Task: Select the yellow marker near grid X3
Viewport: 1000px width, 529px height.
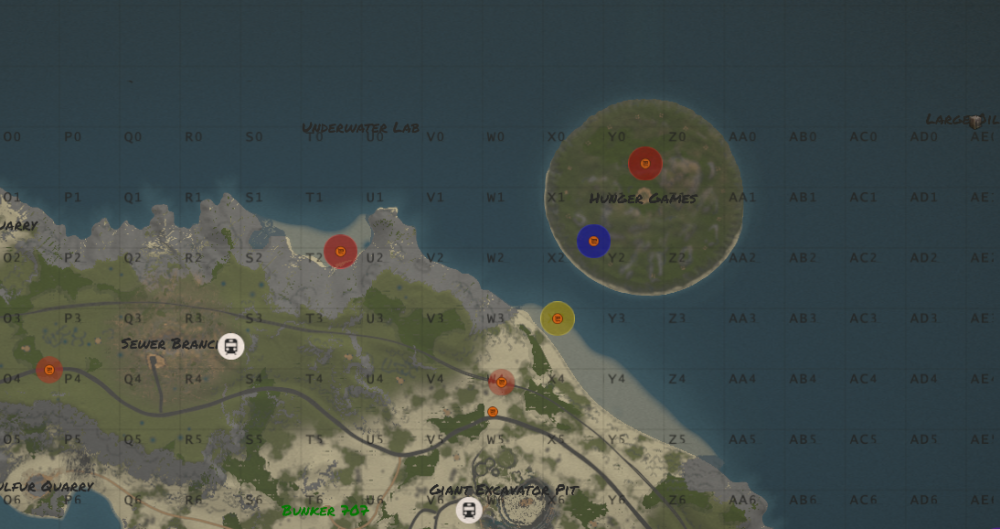Action: click(x=557, y=318)
